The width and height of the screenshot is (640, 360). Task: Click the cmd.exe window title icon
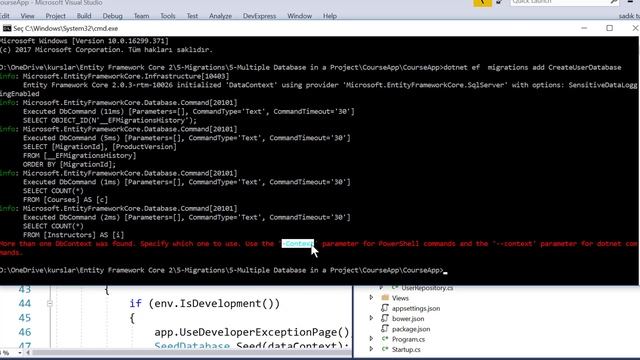(7, 28)
